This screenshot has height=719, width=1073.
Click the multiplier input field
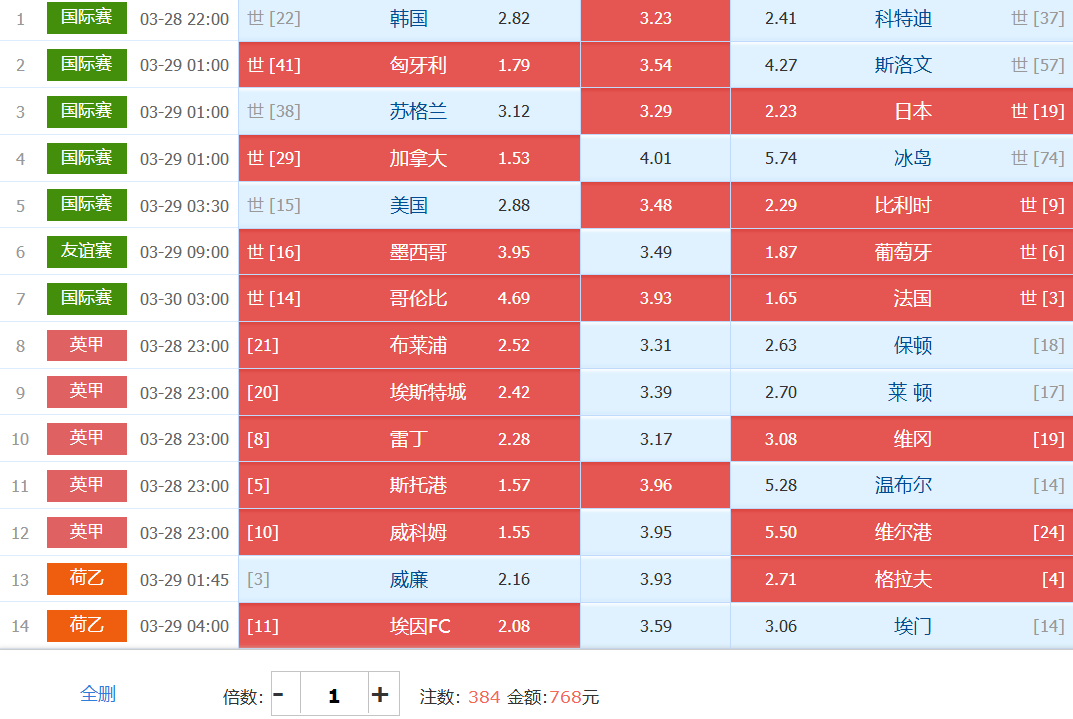point(333,694)
